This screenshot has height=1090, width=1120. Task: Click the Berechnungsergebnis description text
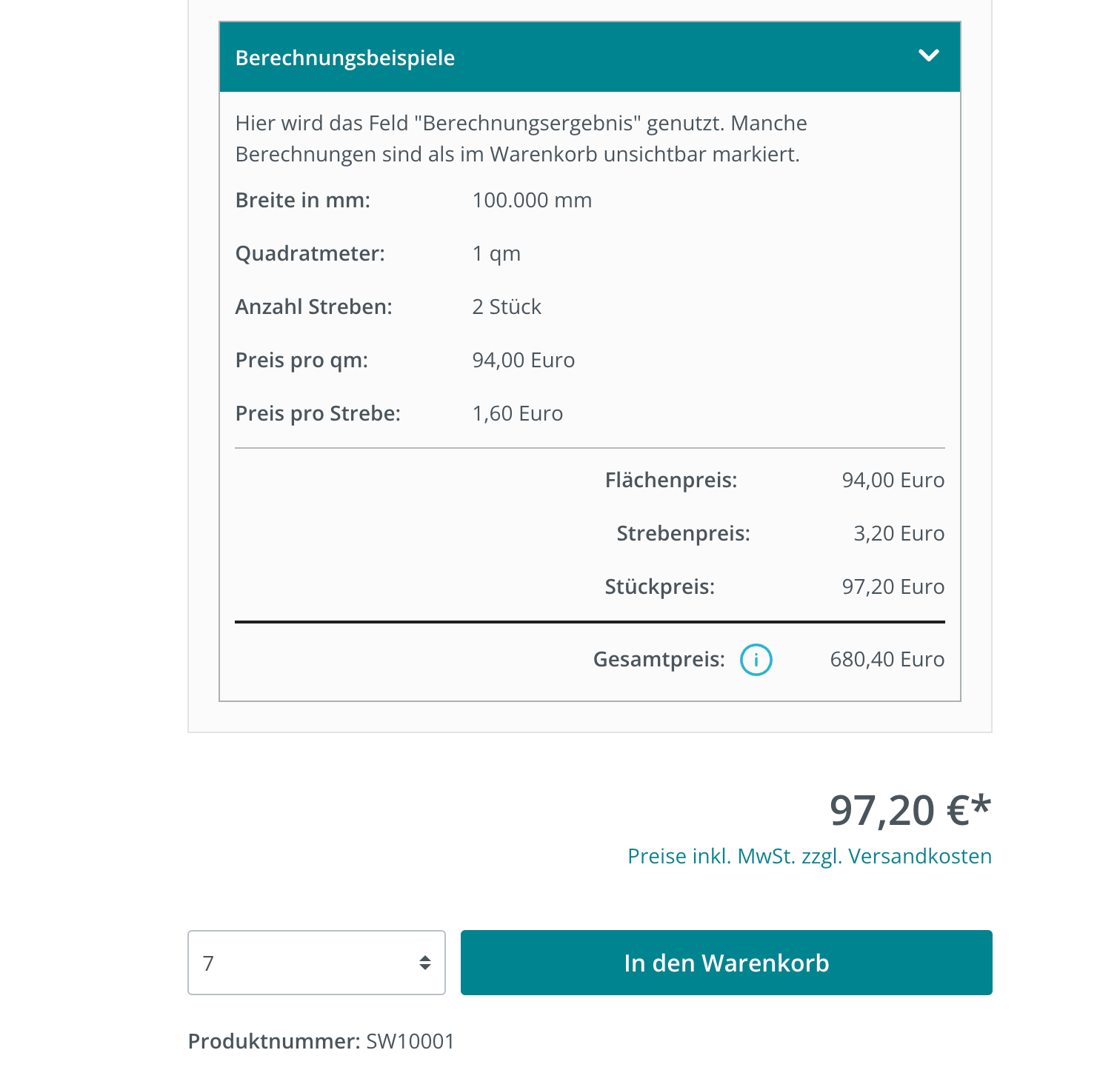click(x=521, y=138)
